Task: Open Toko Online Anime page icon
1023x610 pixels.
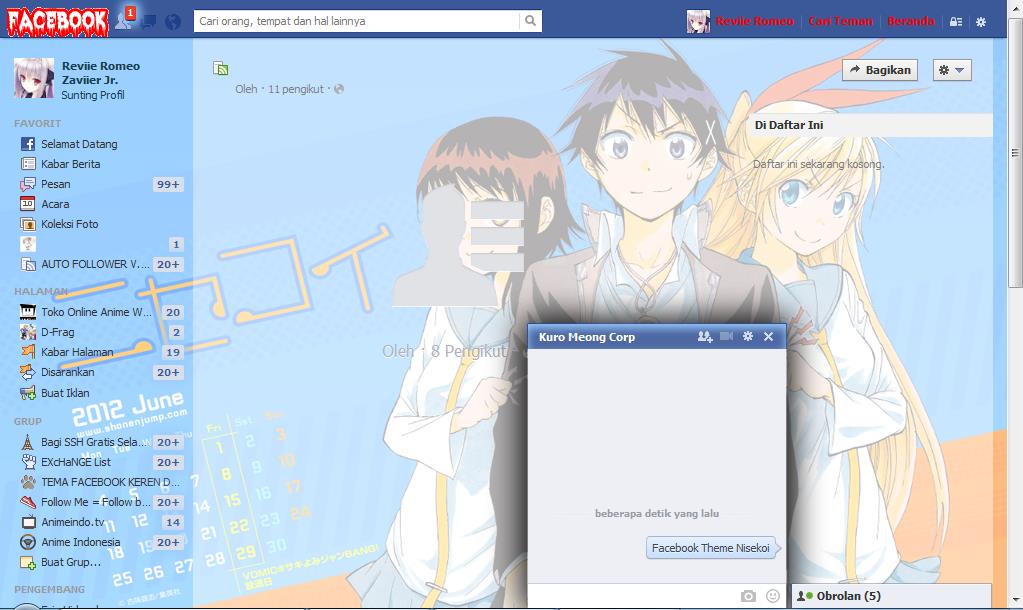Action: [x=27, y=312]
